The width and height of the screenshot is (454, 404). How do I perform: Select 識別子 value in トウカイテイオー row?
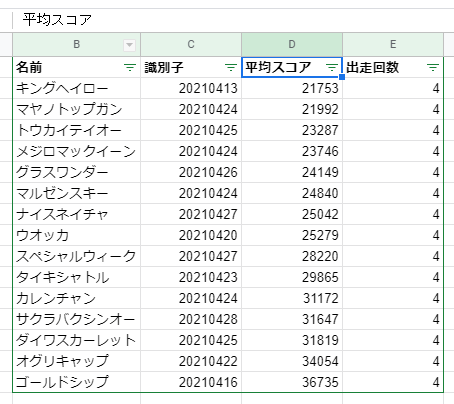coord(191,130)
